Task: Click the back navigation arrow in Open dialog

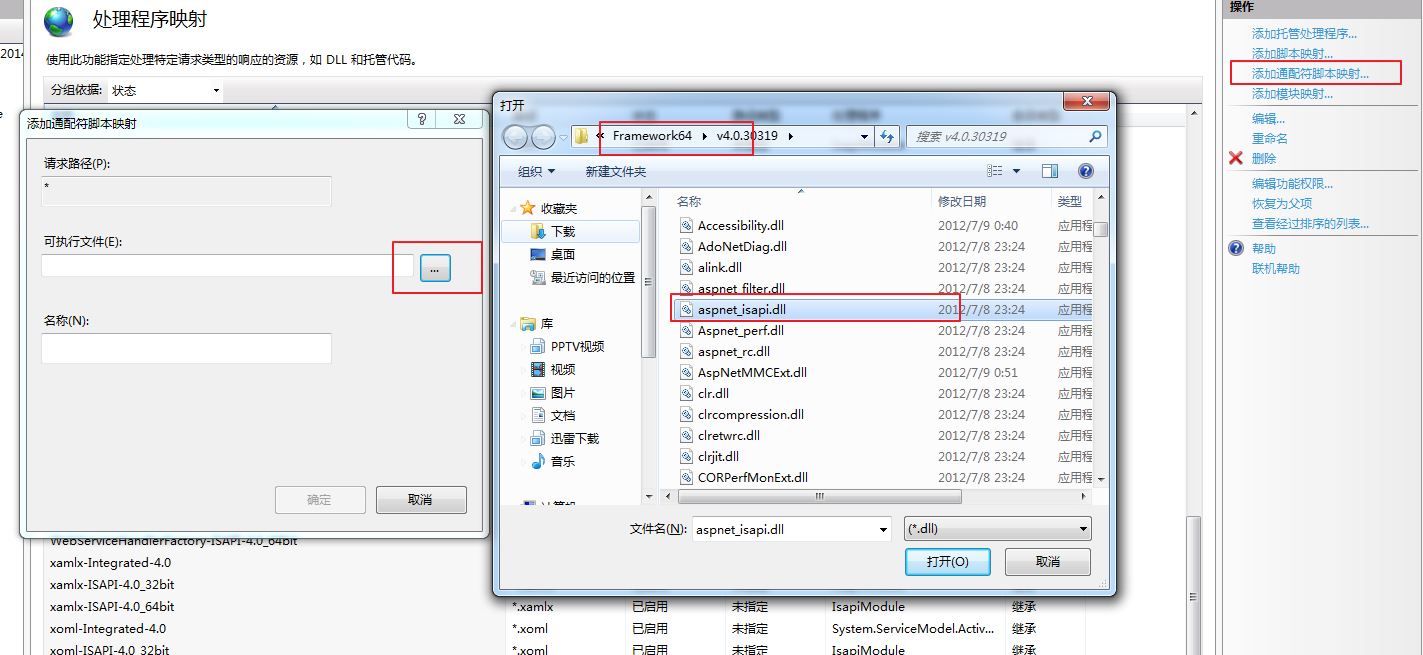Action: [515, 137]
